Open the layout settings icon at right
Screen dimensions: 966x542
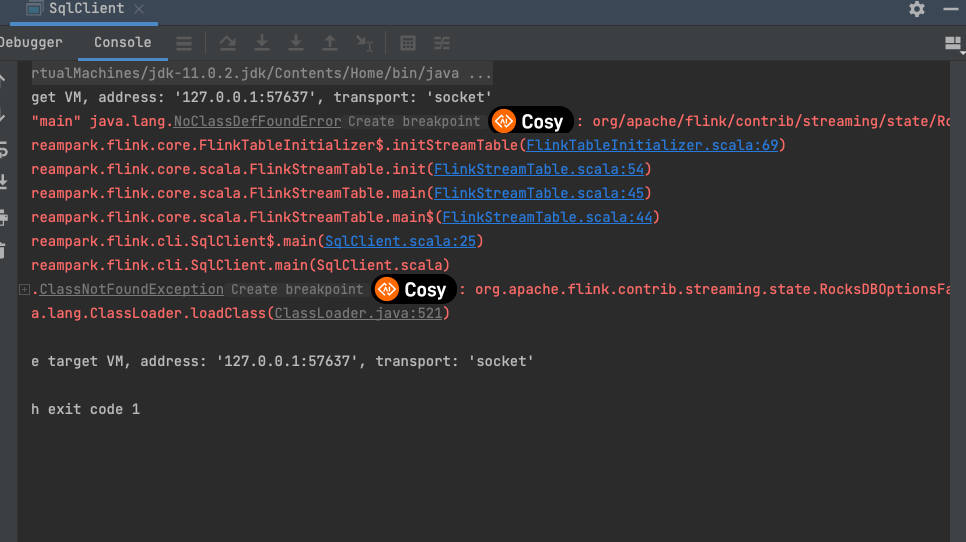953,43
